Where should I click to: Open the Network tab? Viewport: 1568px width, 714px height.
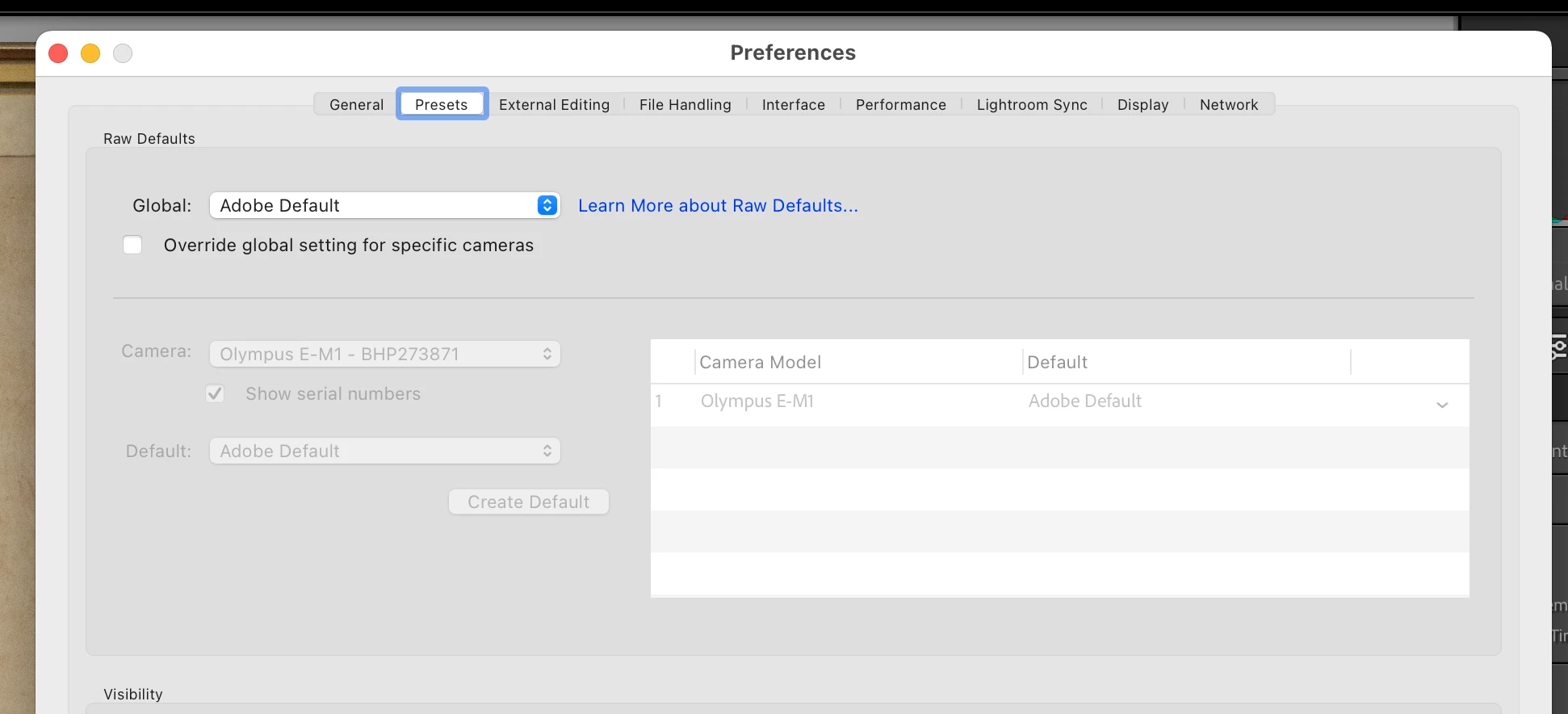1229,104
